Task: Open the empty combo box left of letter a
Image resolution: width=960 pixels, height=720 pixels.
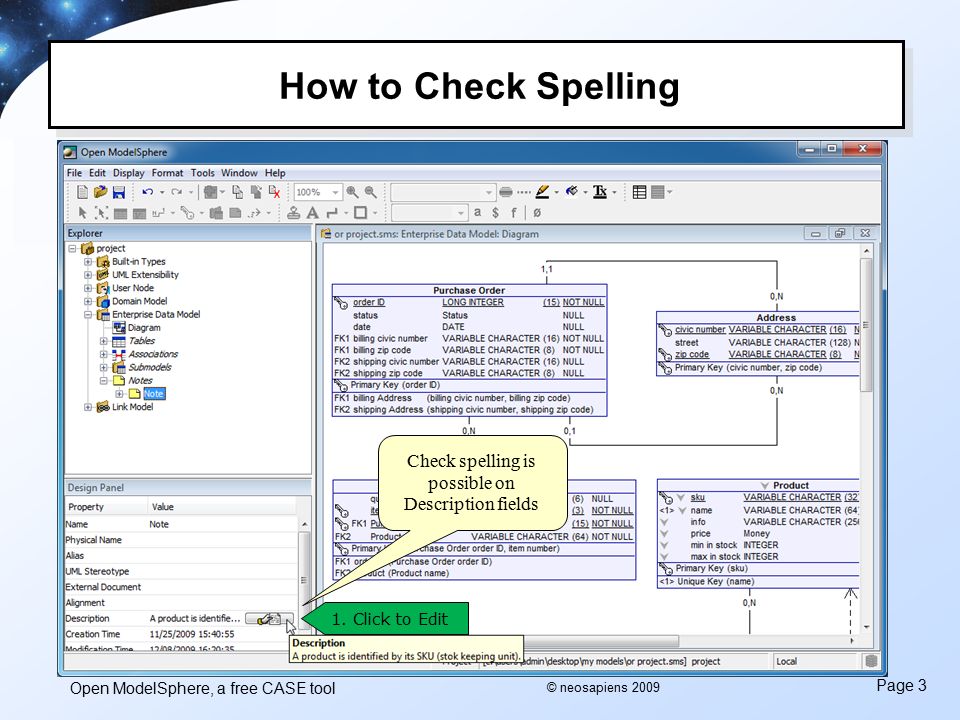Action: coord(429,212)
